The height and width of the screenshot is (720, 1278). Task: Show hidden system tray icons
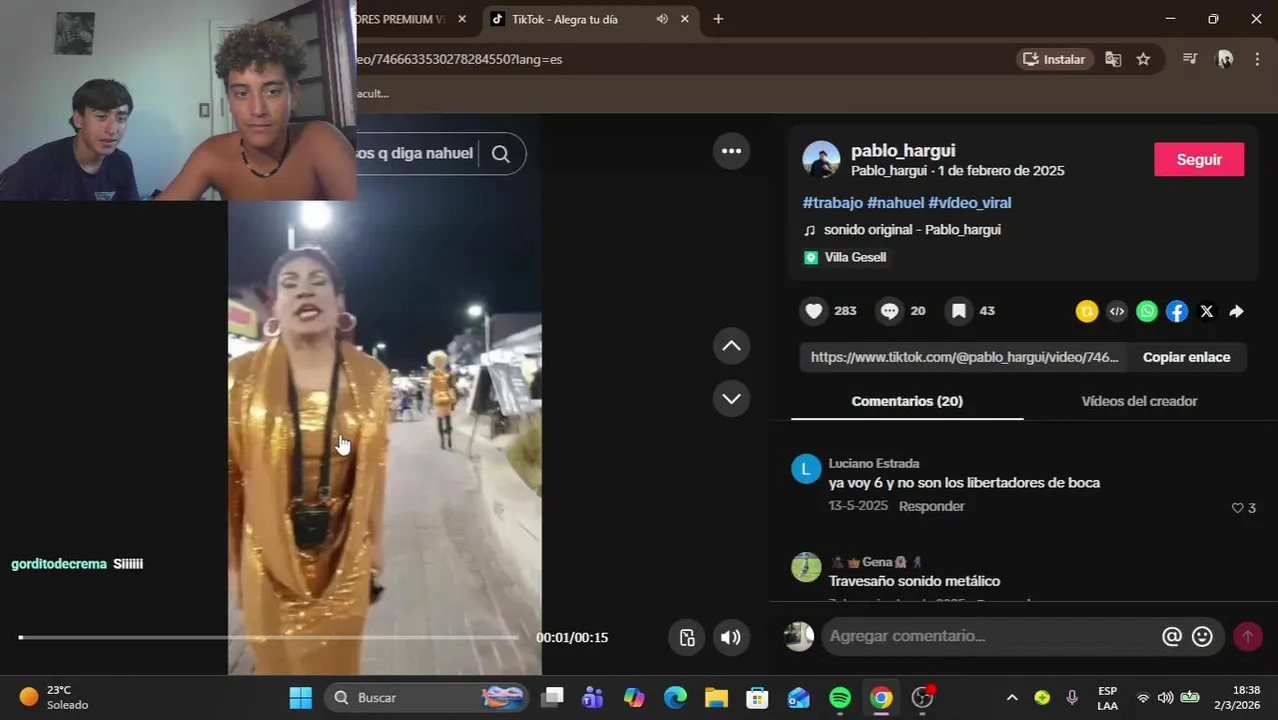(1012, 697)
